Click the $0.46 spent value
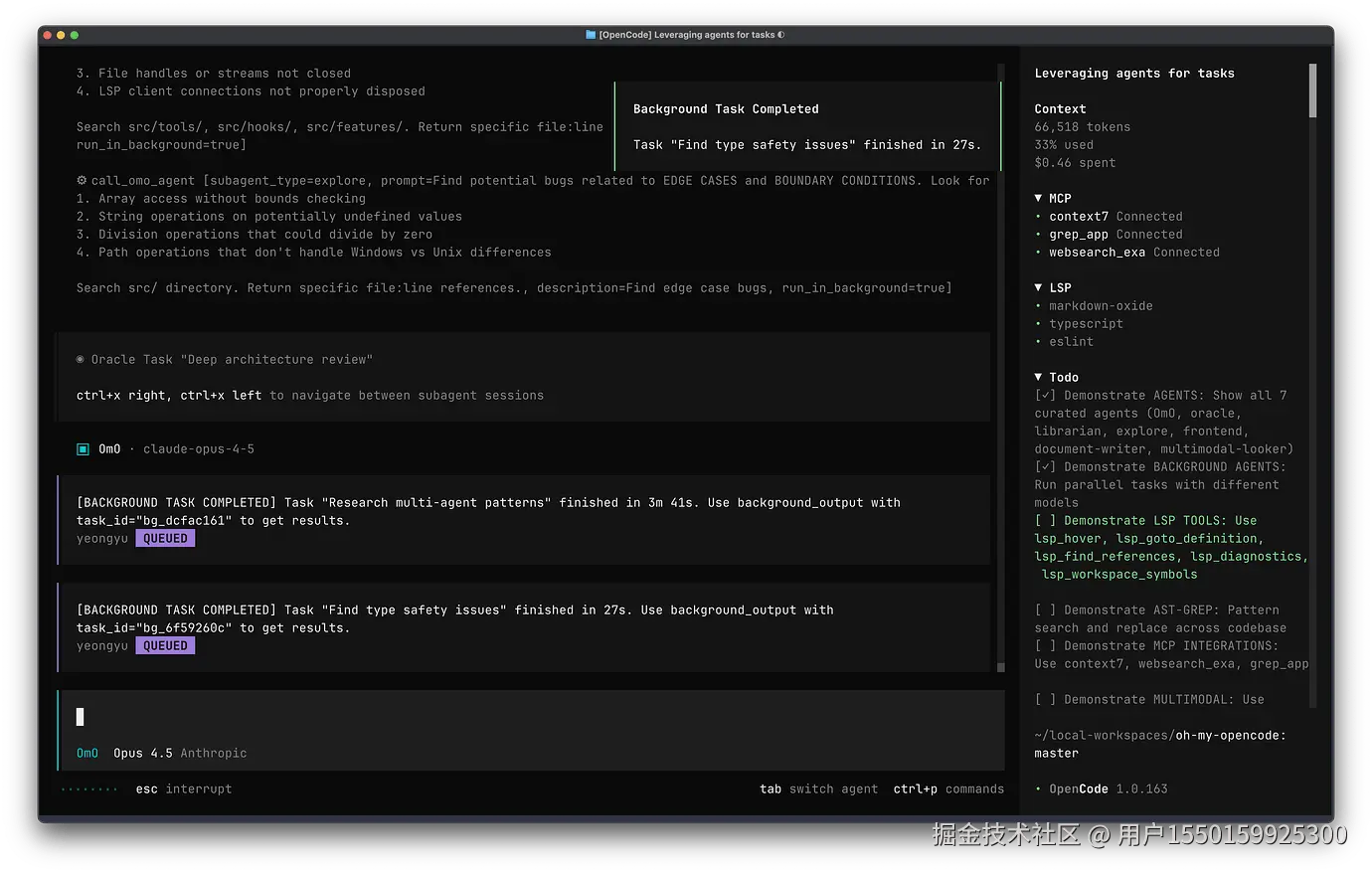 [1075, 163]
